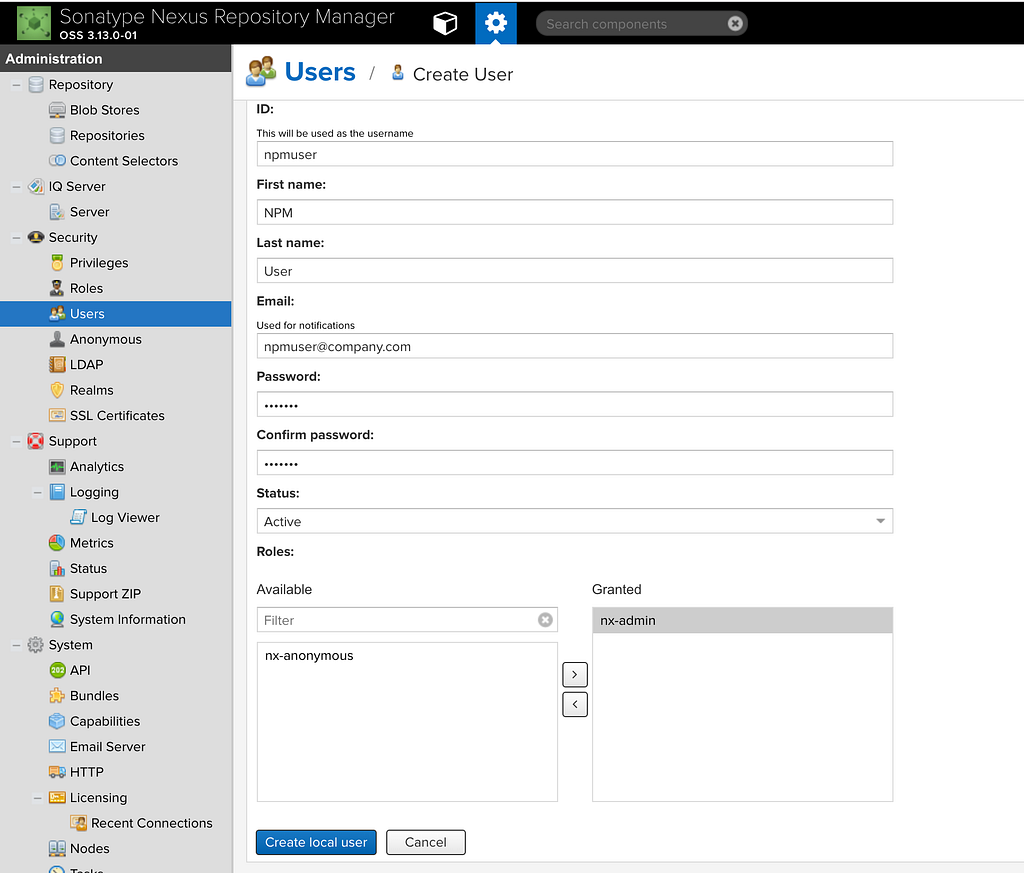Collapse the Security tree section
The width and height of the screenshot is (1024, 873).
click(x=16, y=238)
